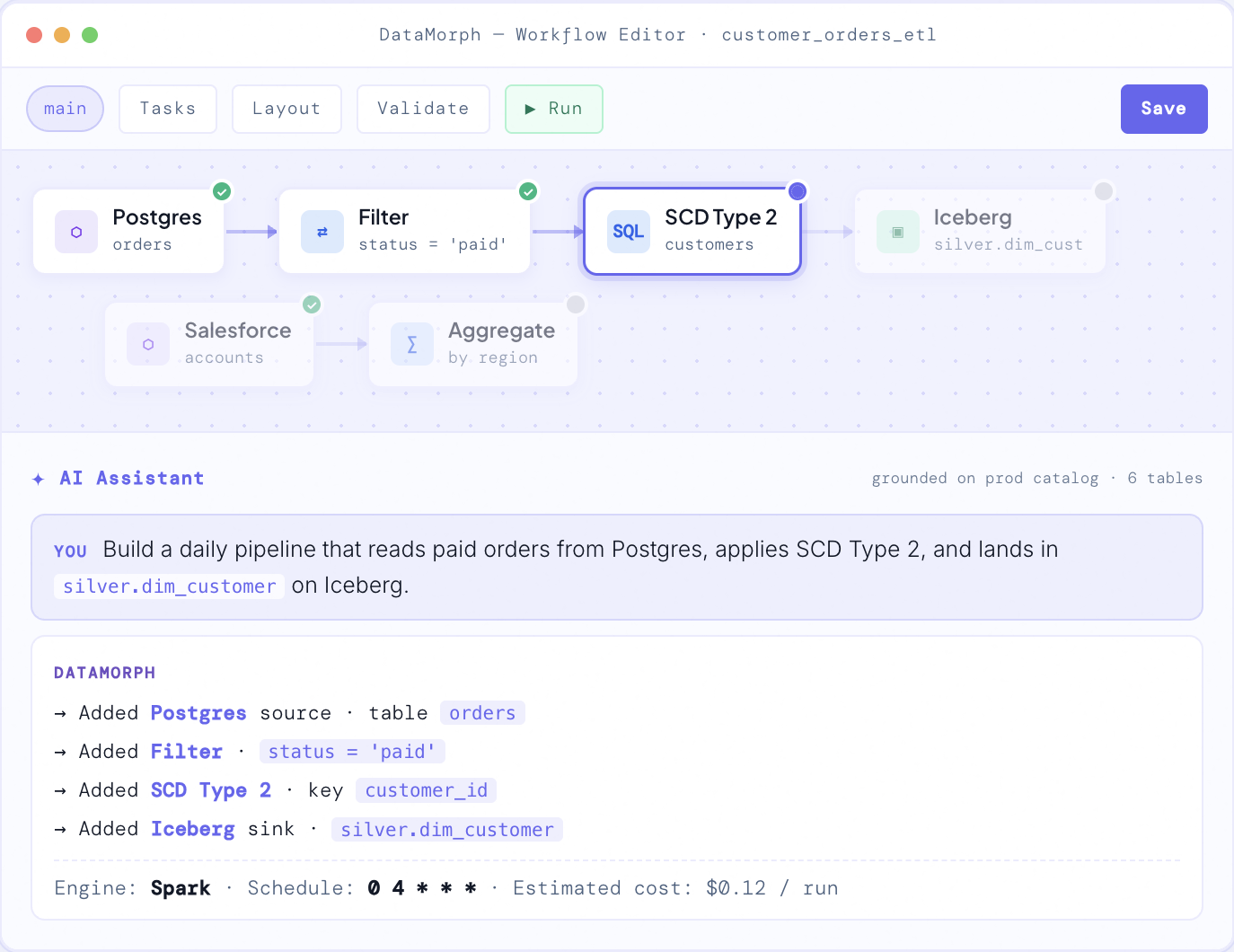Image resolution: width=1234 pixels, height=952 pixels.
Task: Click the 'DATAMORPH' response label
Action: click(x=105, y=673)
